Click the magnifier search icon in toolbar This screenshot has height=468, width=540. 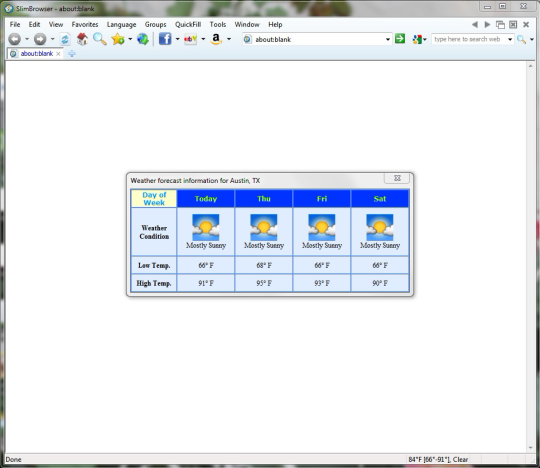click(100, 39)
